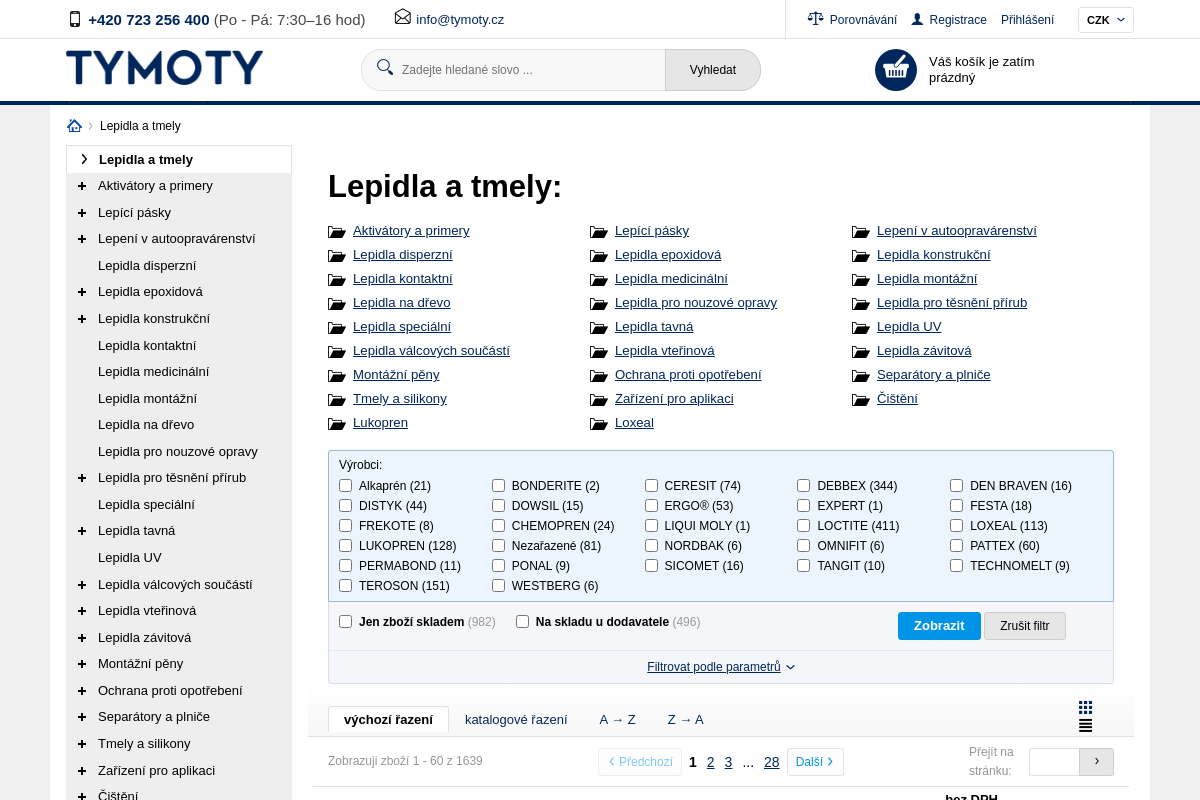Go to next page with Další

tap(815, 762)
